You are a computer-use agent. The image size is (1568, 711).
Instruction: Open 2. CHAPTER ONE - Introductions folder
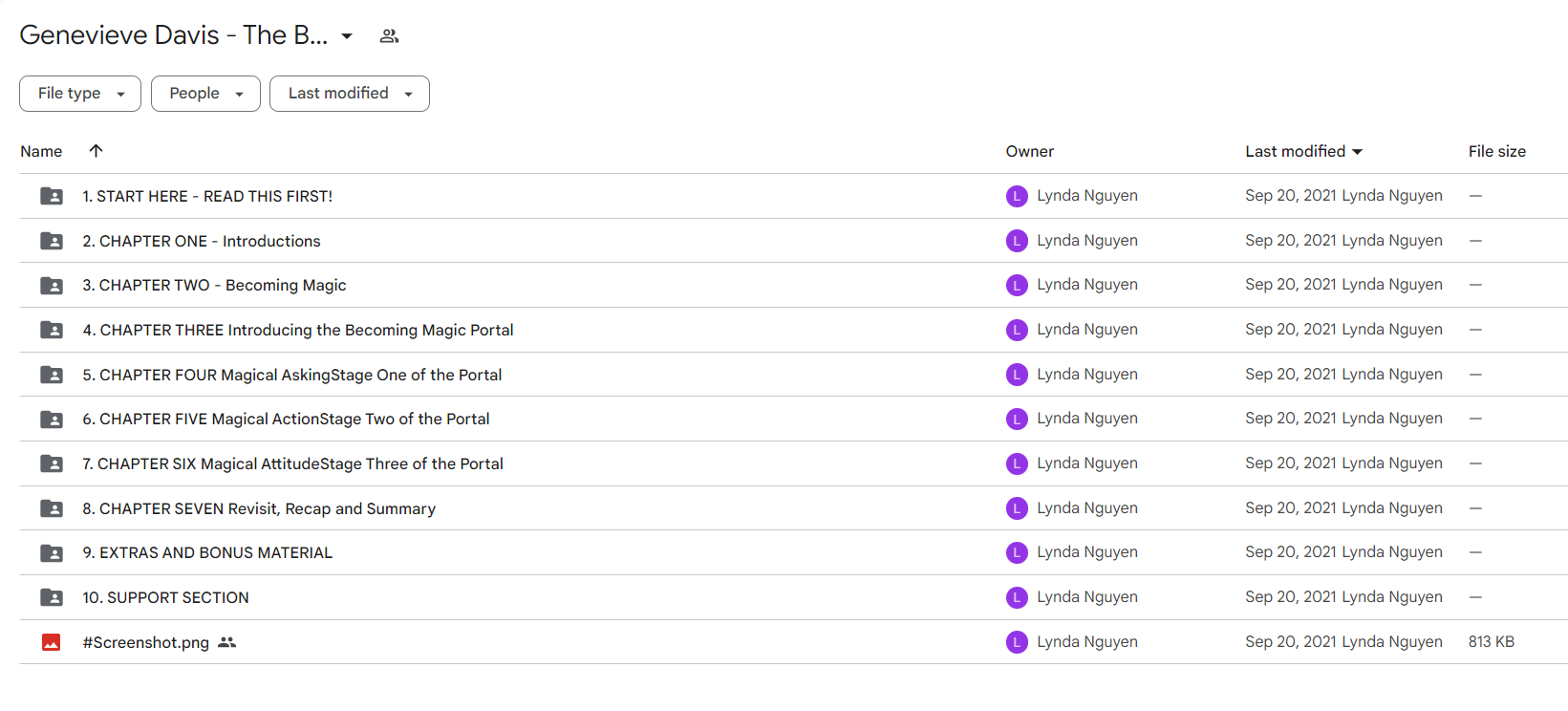202,241
